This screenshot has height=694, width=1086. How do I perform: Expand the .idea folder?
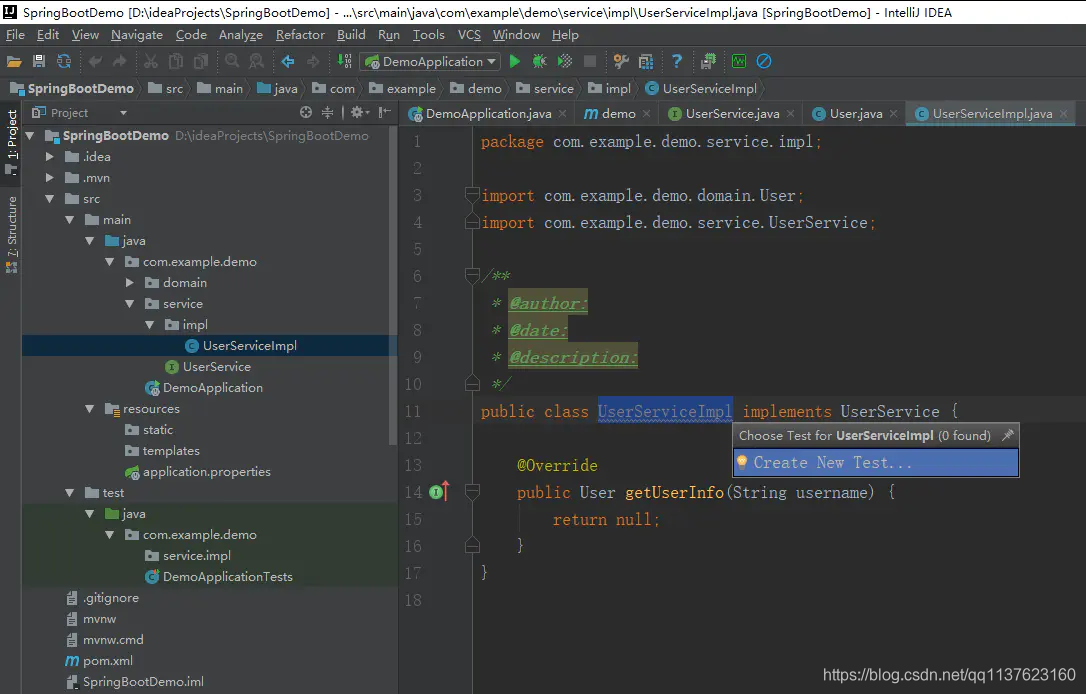(x=50, y=157)
